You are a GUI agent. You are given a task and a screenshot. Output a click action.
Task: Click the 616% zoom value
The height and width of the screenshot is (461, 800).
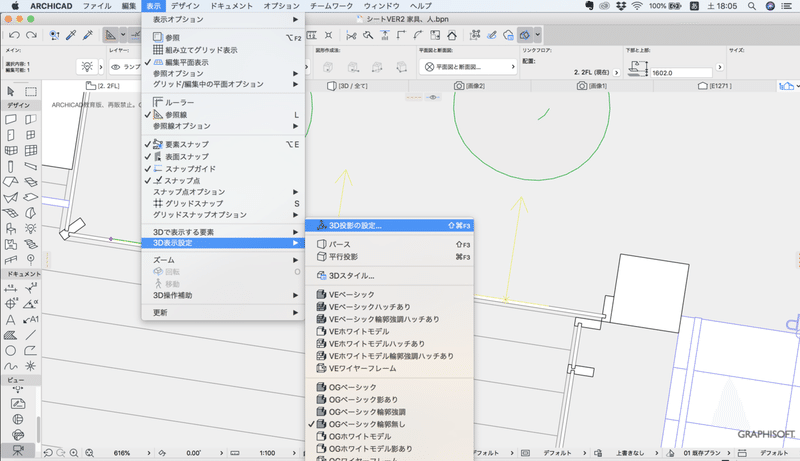coord(122,453)
